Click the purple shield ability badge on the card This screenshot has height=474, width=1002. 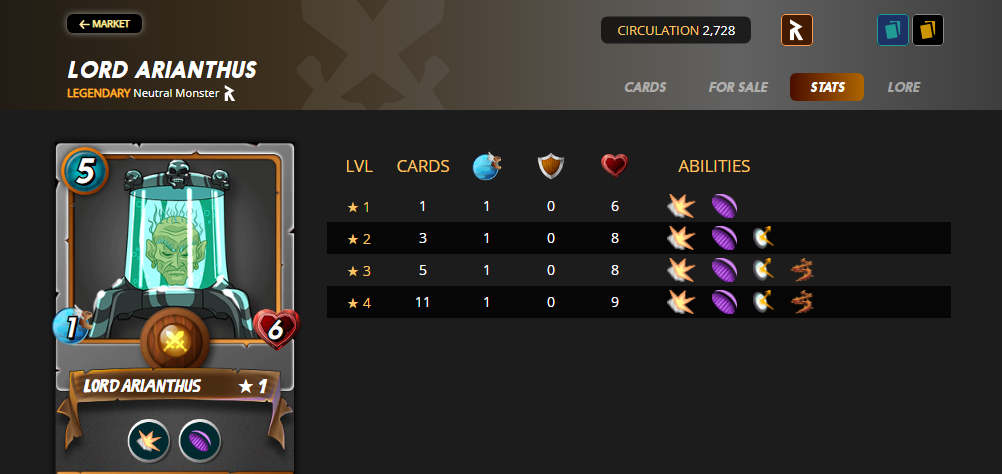tap(200, 441)
